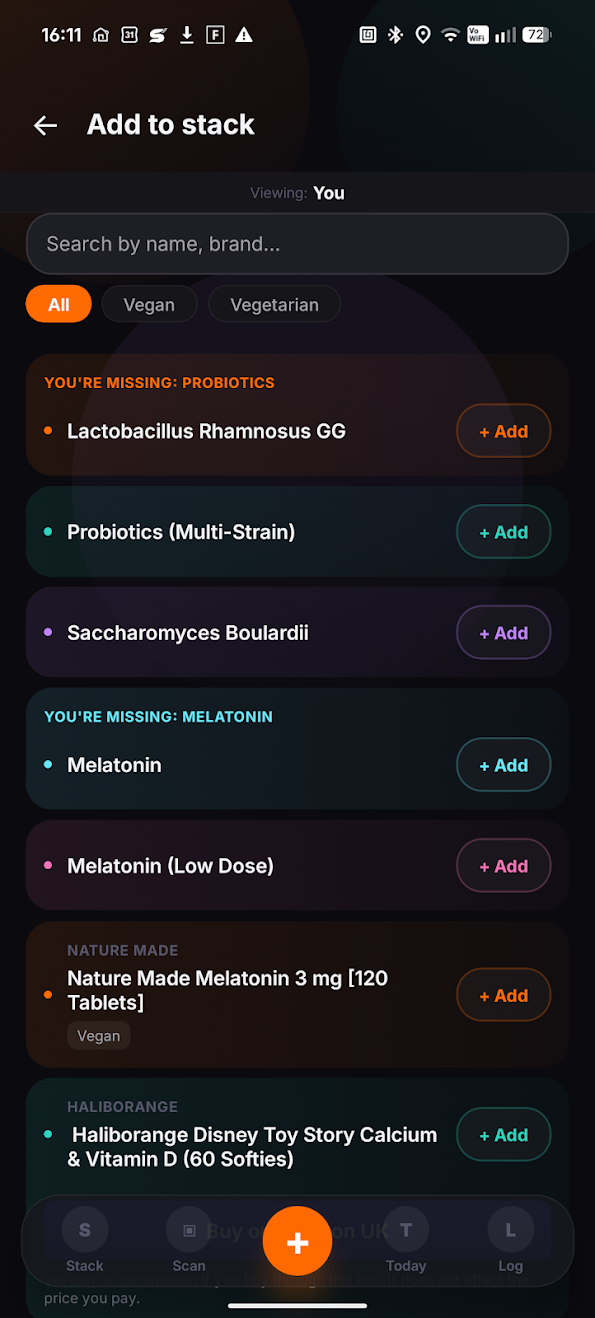Viewport: 595px width, 1318px height.
Task: Open the Viewing: You profile selector
Action: click(297, 193)
